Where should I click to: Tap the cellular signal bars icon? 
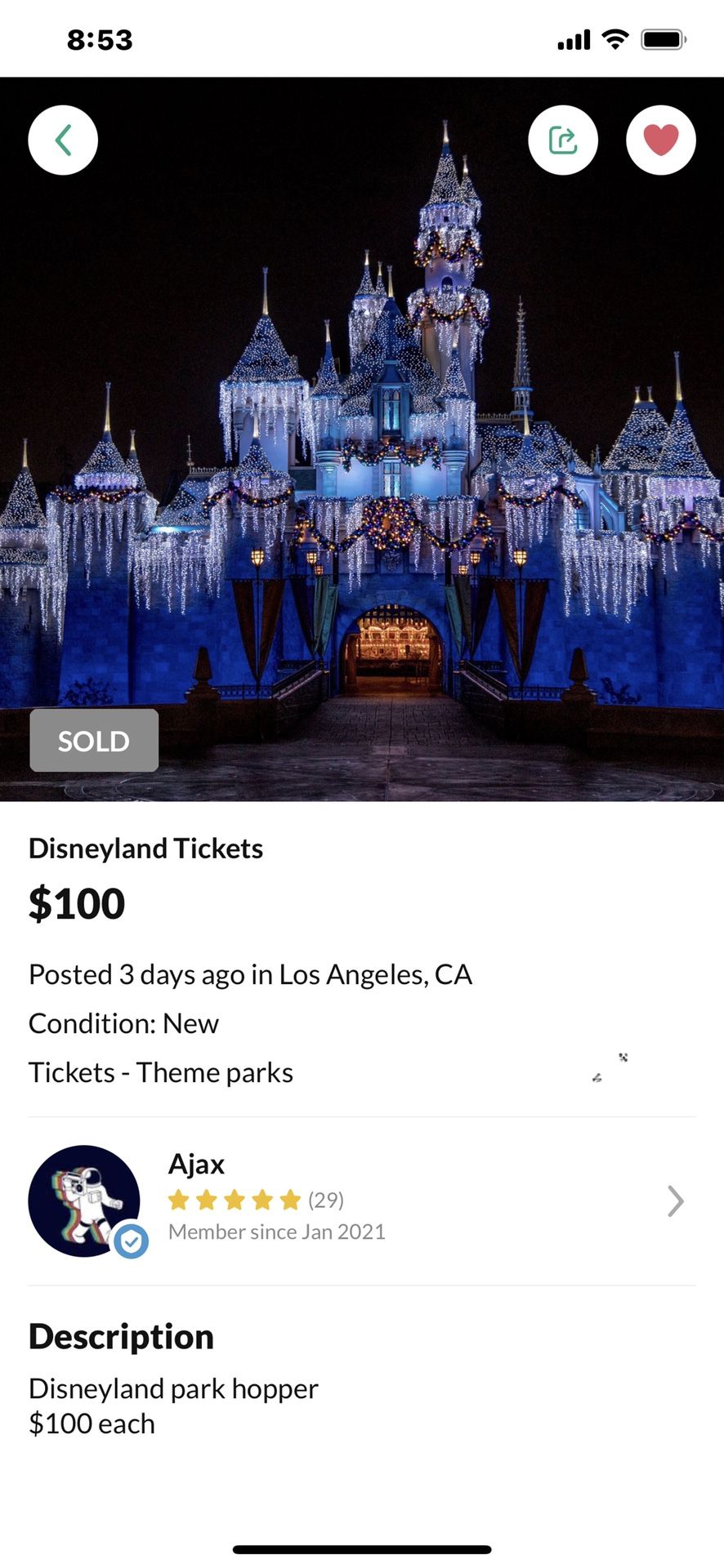point(574,40)
